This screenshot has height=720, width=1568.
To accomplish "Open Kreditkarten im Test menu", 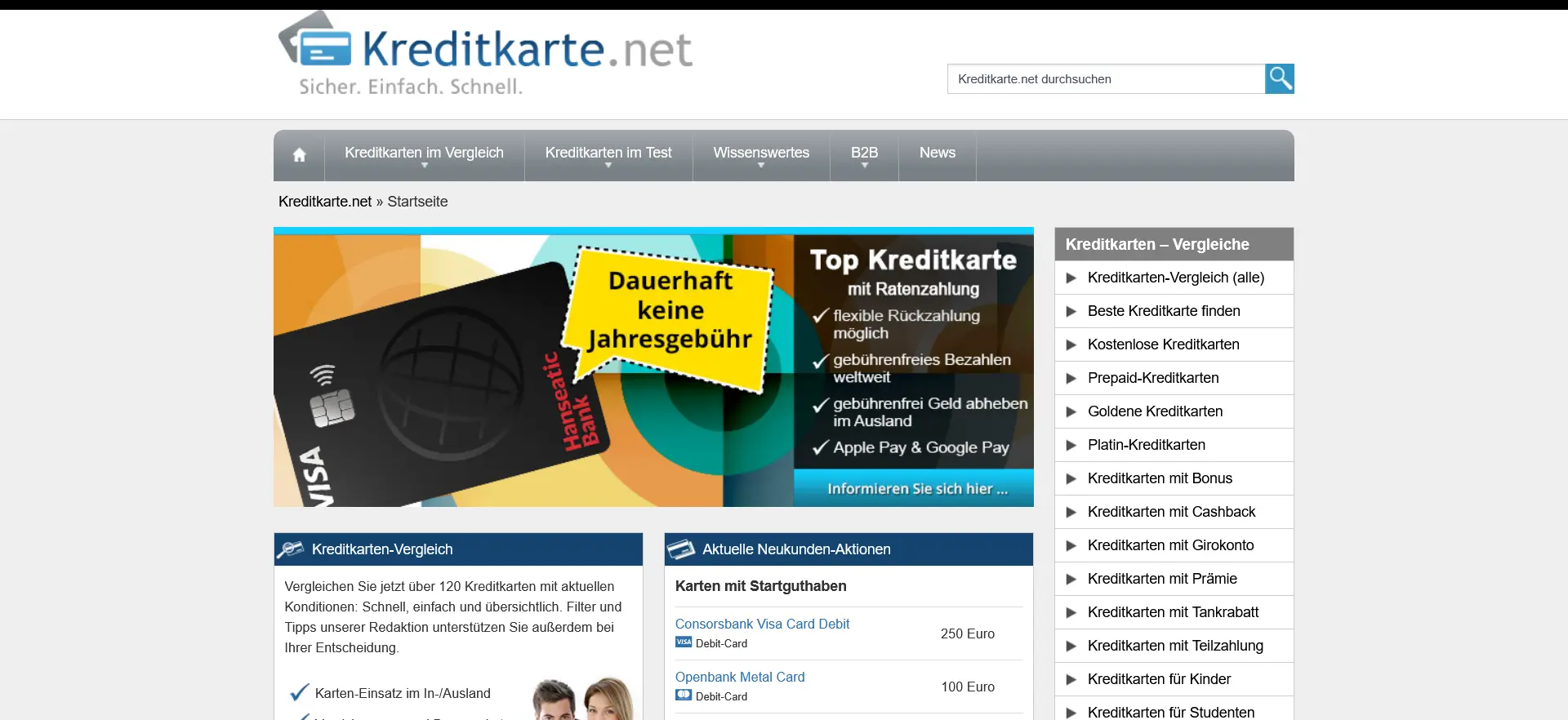I will pos(608,153).
